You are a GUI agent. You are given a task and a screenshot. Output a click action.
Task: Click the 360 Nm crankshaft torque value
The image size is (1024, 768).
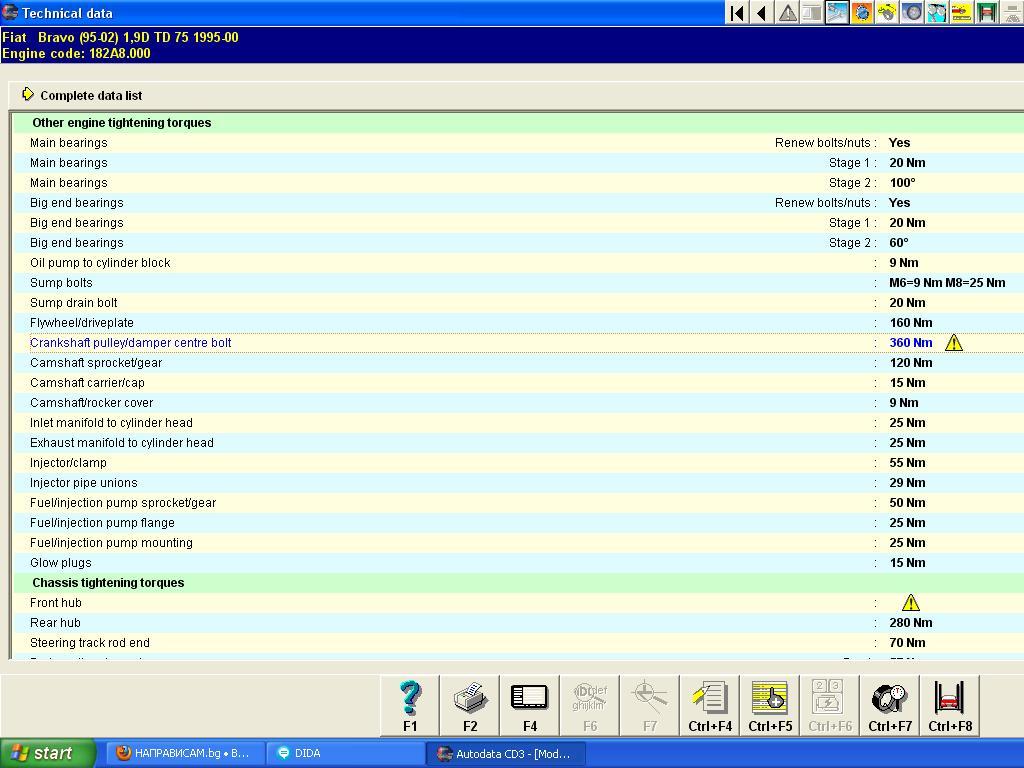click(910, 343)
